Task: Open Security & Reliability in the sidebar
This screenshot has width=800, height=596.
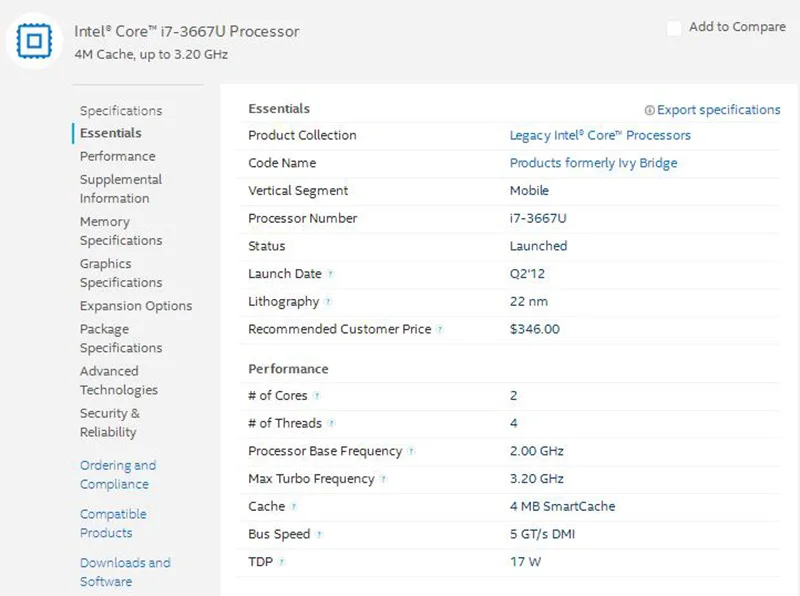Action: (109, 423)
